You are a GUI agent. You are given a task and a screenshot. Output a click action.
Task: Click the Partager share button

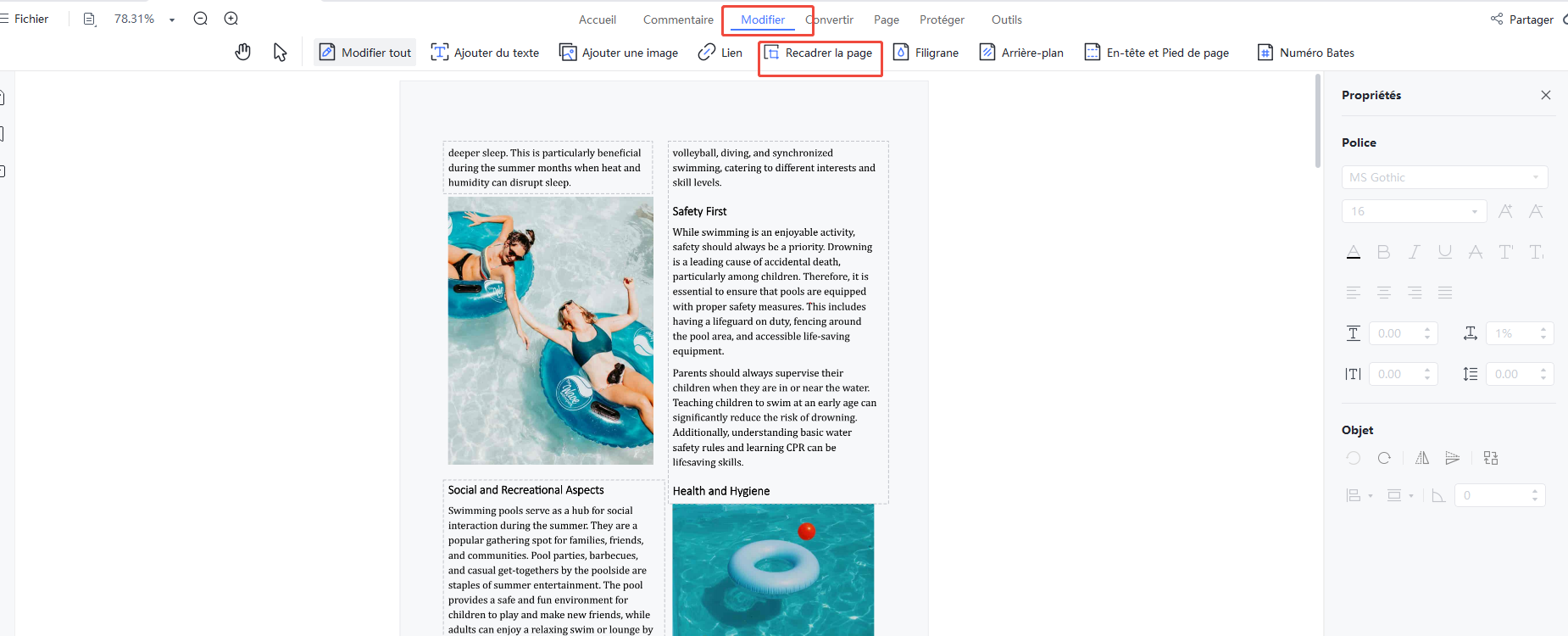coord(1522,20)
